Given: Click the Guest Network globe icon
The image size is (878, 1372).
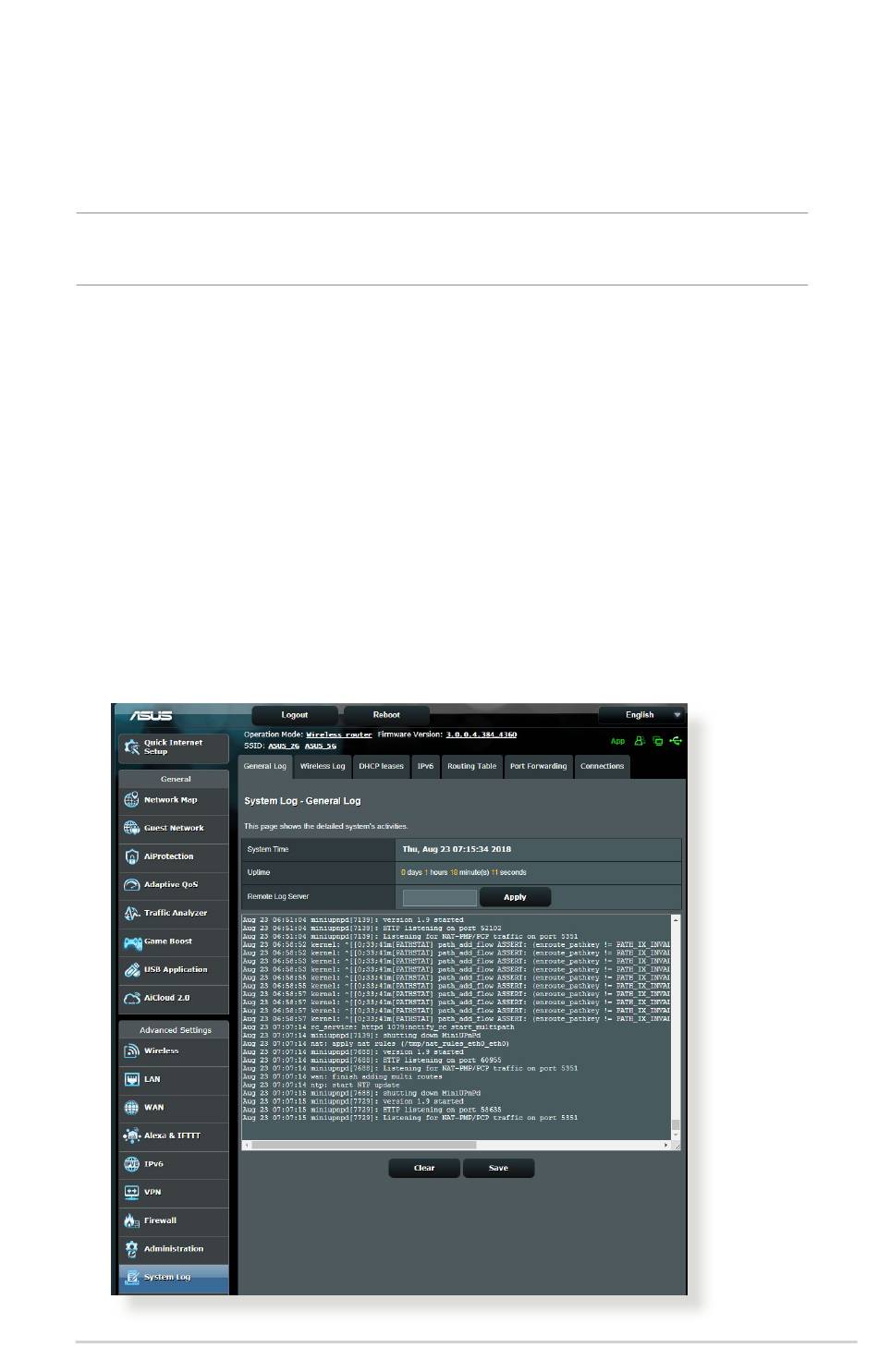Looking at the screenshot, I should coord(132,829).
